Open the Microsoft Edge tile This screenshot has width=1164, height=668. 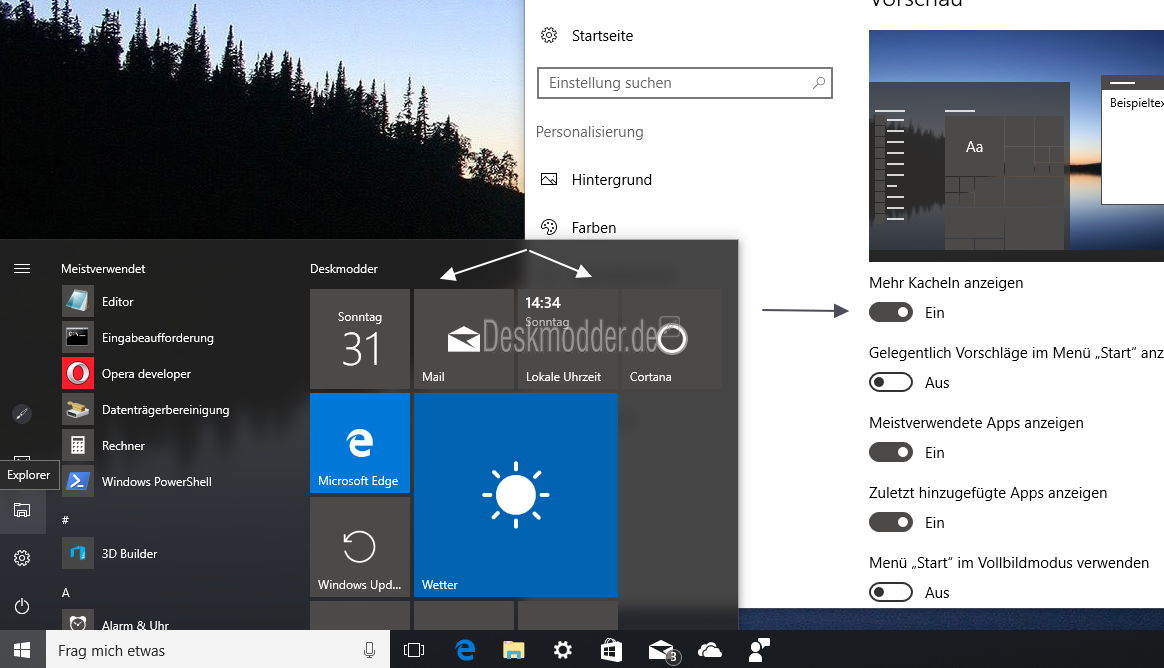pos(360,443)
